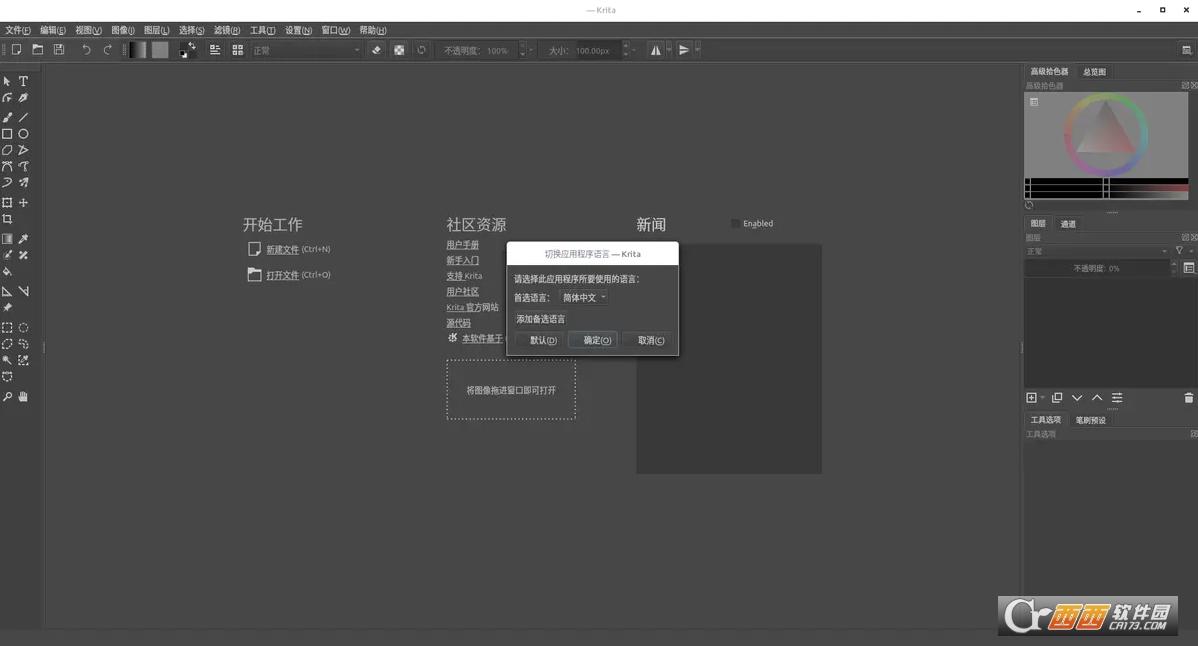Select the Elliptical Selection tool
Image resolution: width=1198 pixels, height=646 pixels.
[x=24, y=328]
